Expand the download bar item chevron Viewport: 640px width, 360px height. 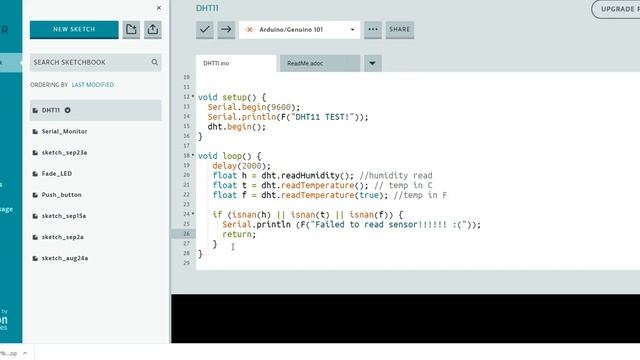click(25, 353)
